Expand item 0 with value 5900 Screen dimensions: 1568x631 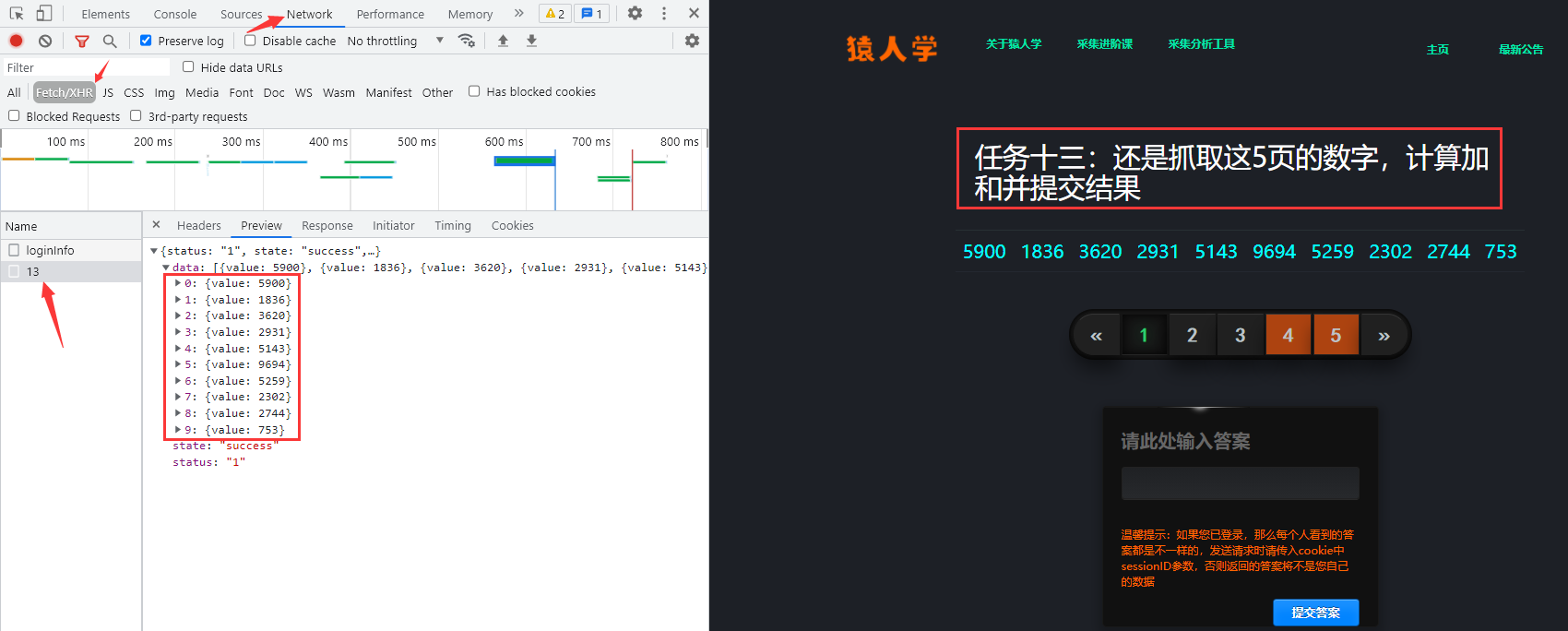click(178, 284)
